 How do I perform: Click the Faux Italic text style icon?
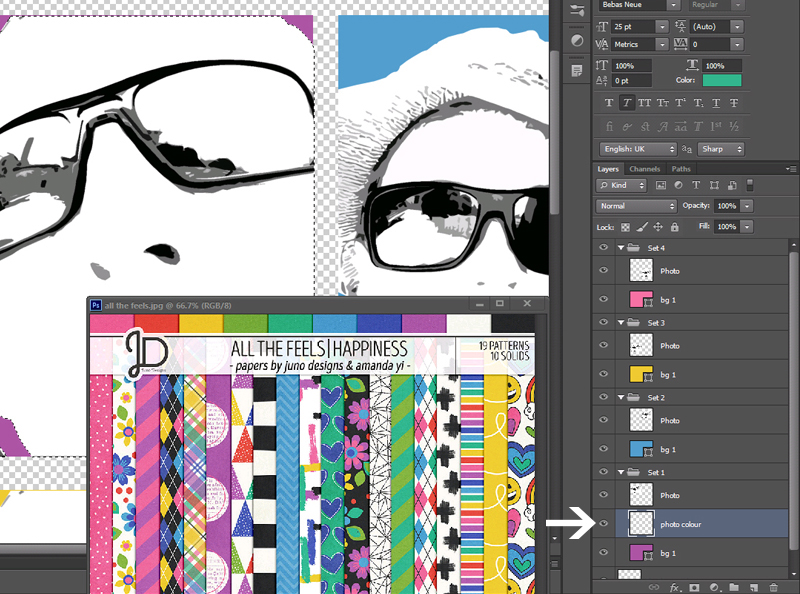tap(627, 103)
